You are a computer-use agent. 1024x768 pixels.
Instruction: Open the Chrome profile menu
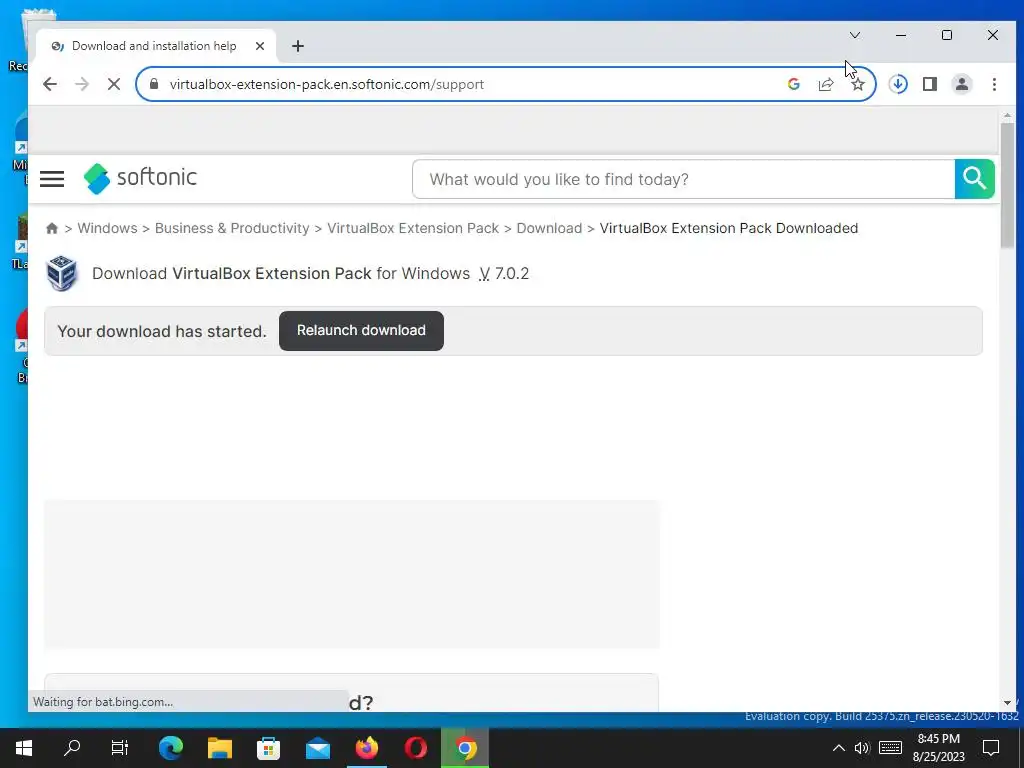tap(962, 84)
